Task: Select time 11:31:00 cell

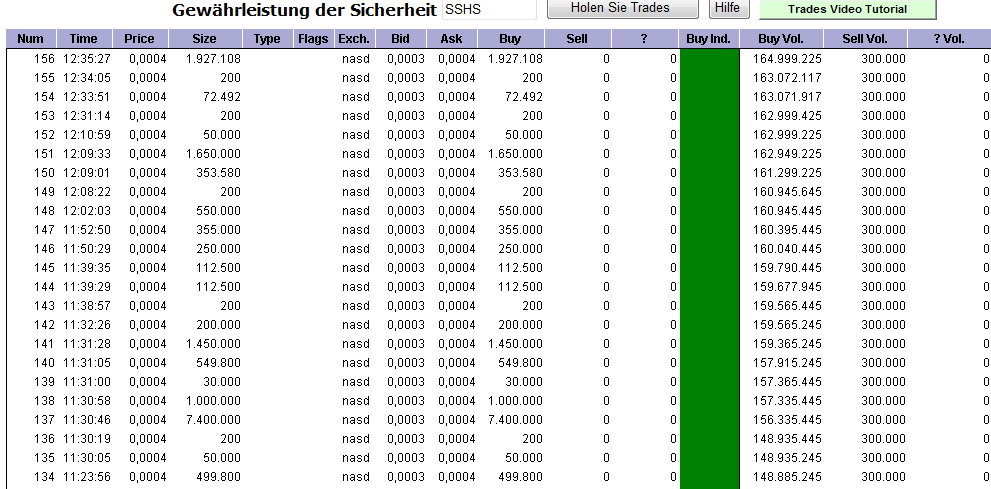Action: click(x=87, y=382)
